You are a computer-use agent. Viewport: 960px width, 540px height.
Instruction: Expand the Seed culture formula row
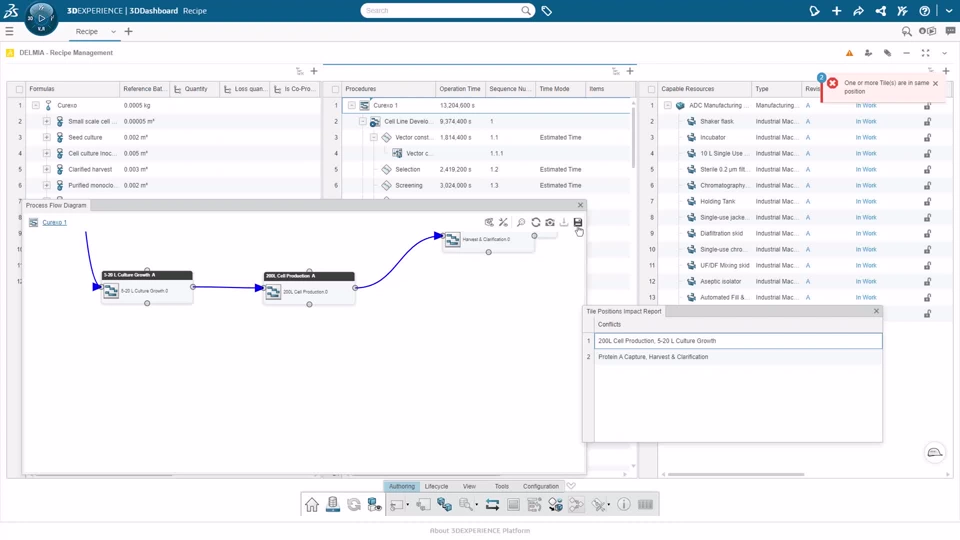pos(47,137)
